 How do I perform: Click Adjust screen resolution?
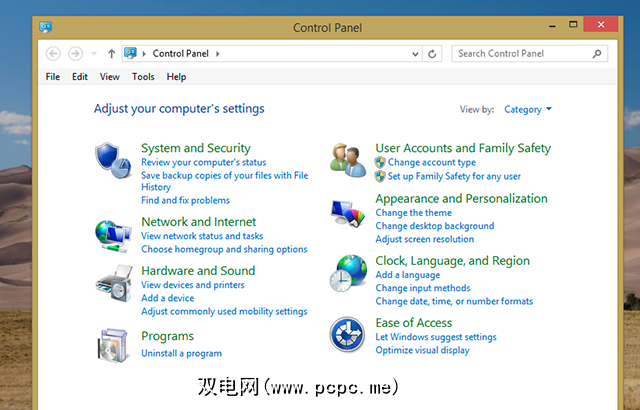[x=425, y=239]
